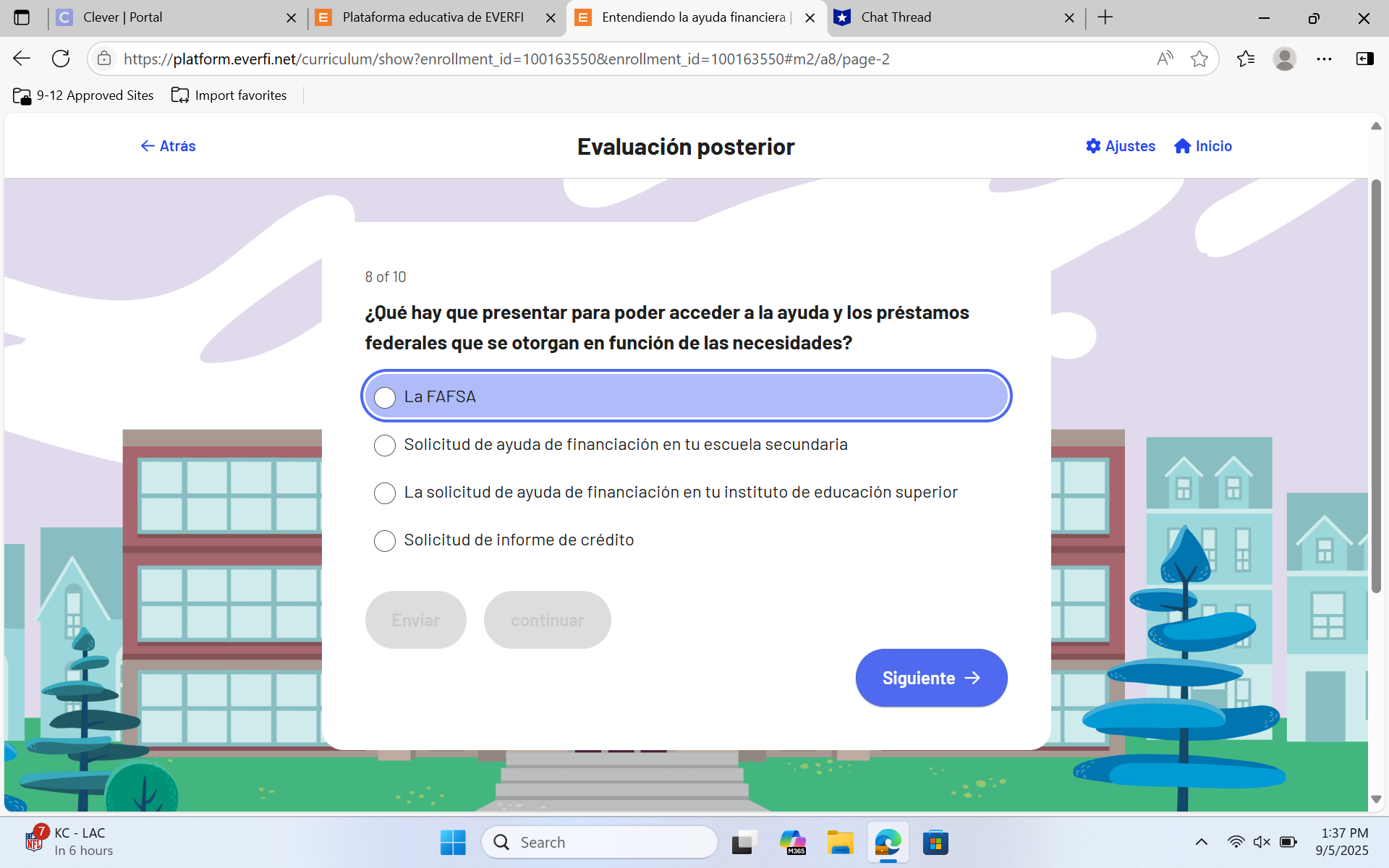Go back using the Atrás link
Screen dimensions: 1389x868
[167, 145]
